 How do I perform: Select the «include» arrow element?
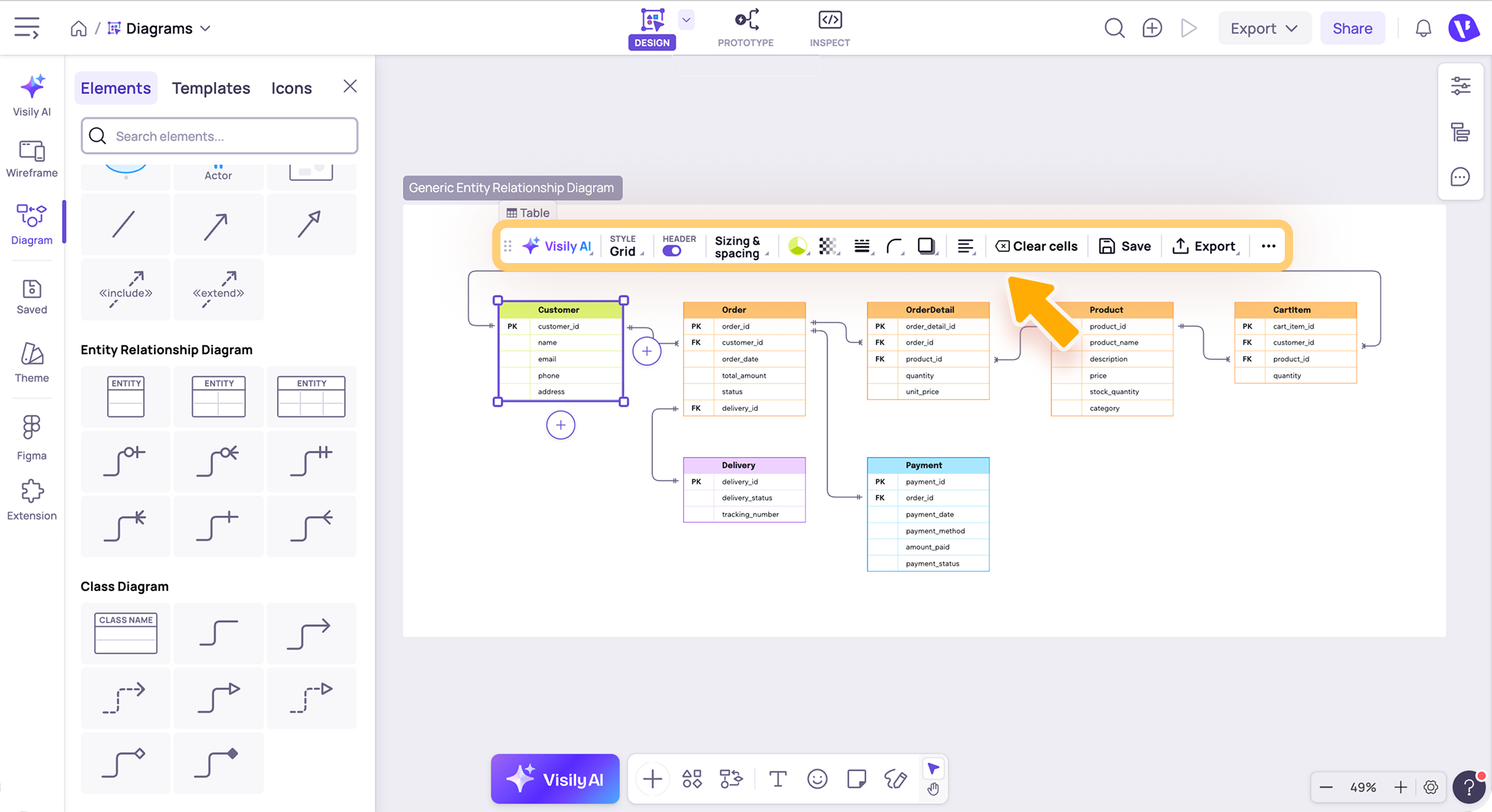[126, 289]
